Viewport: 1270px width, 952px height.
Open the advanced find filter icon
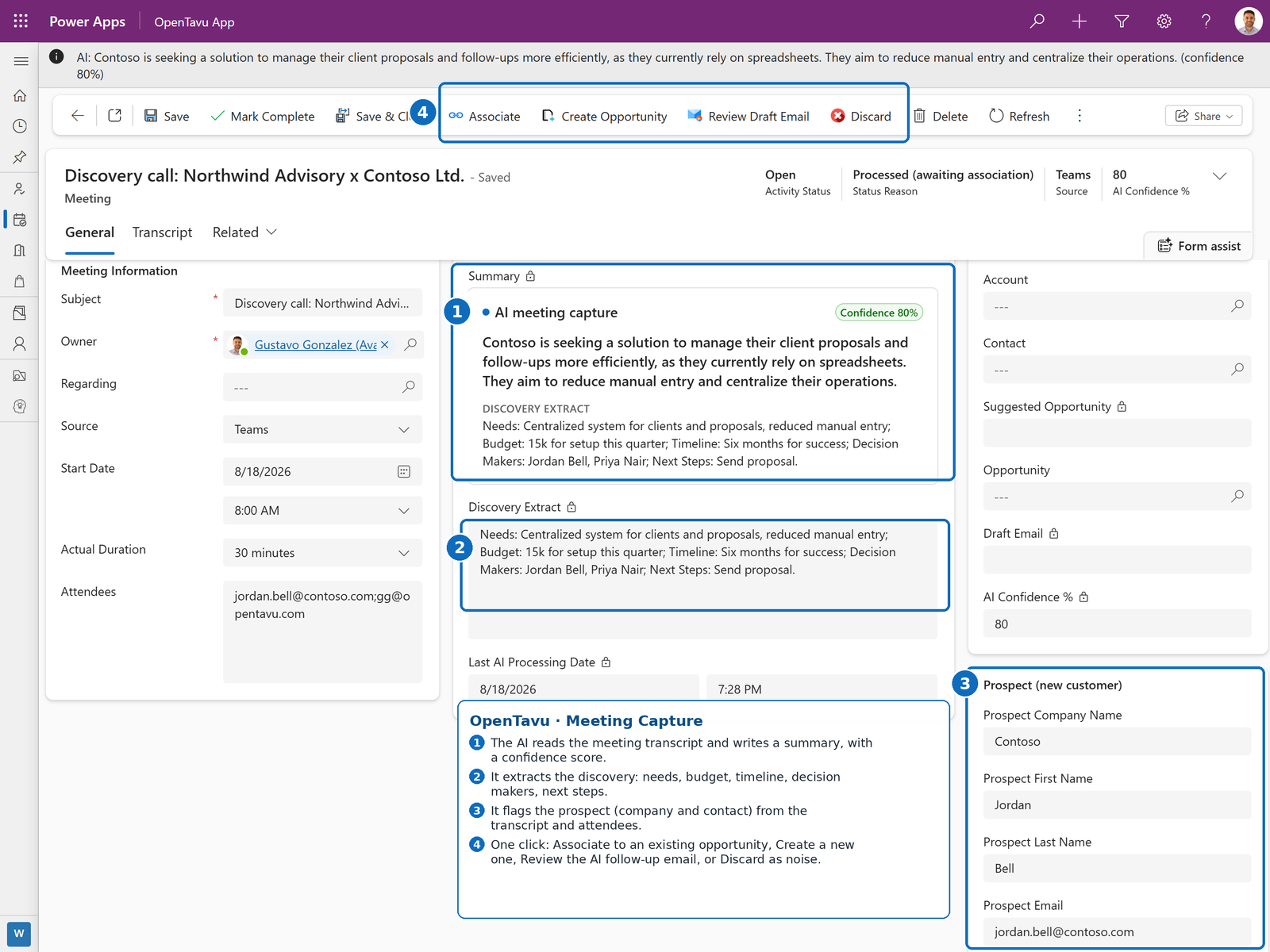(x=1122, y=21)
